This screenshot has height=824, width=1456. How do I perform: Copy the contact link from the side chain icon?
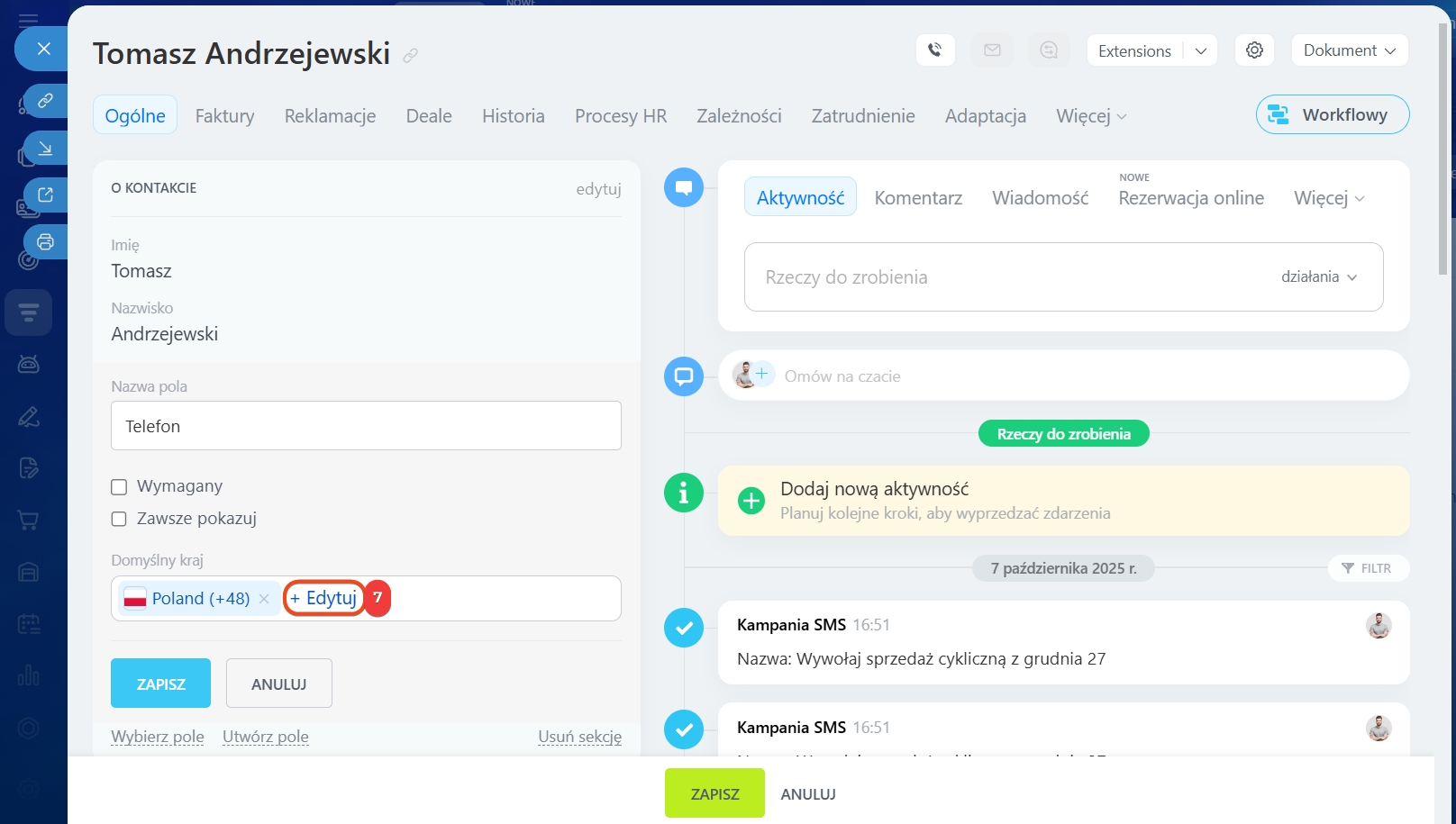coord(45,101)
